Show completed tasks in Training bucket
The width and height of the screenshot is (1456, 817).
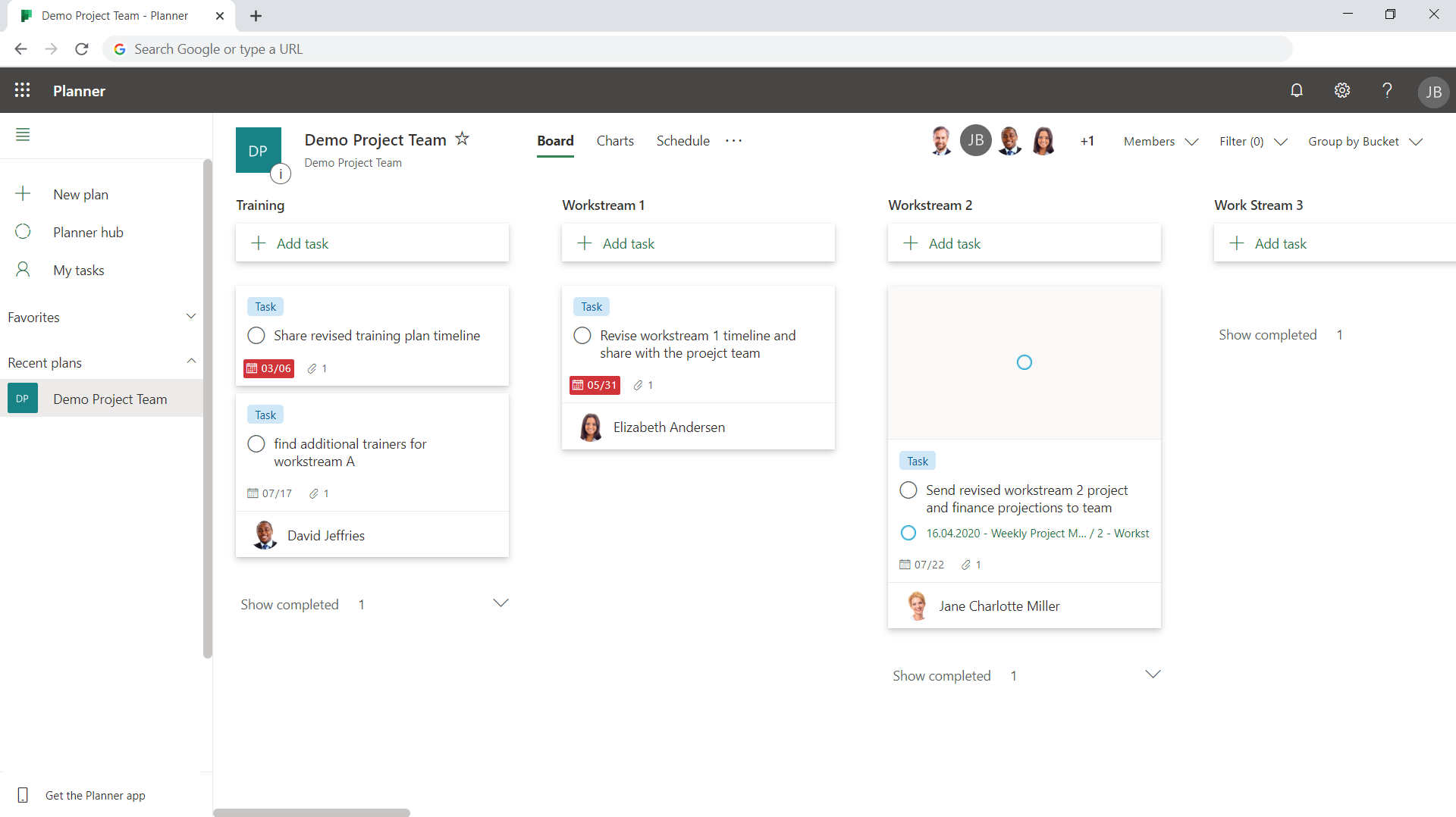[290, 604]
